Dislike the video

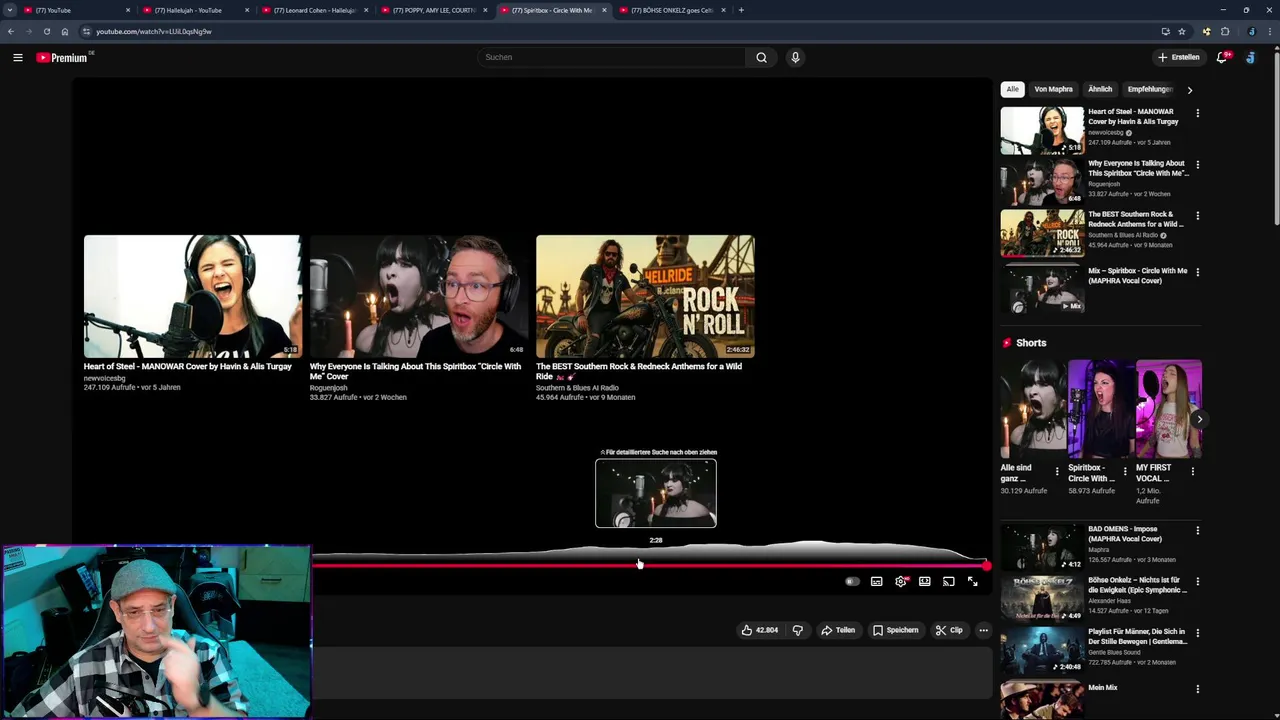coord(798,630)
